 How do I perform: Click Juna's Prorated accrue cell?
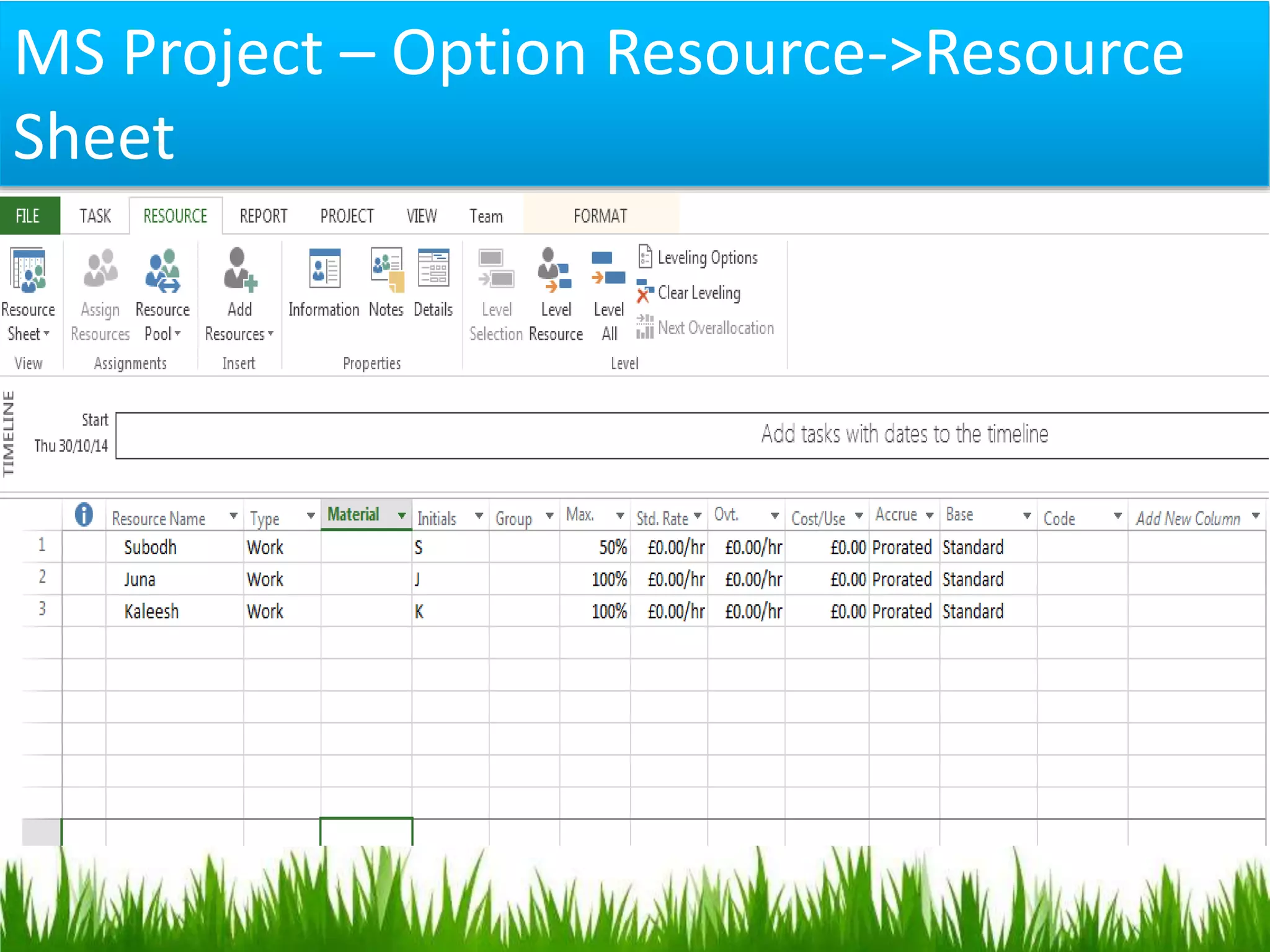904,580
